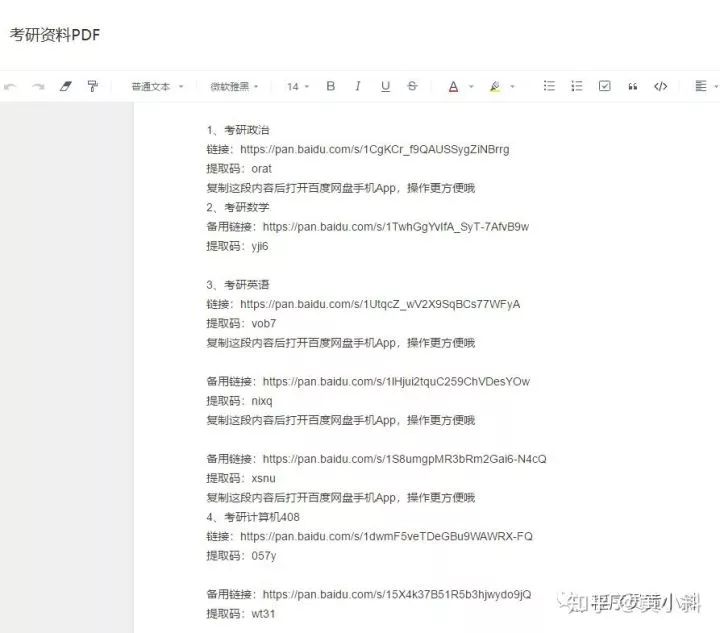Open backup link ending 3hjwydo9jQ
Viewport: 720px width, 633px height.
(397, 594)
